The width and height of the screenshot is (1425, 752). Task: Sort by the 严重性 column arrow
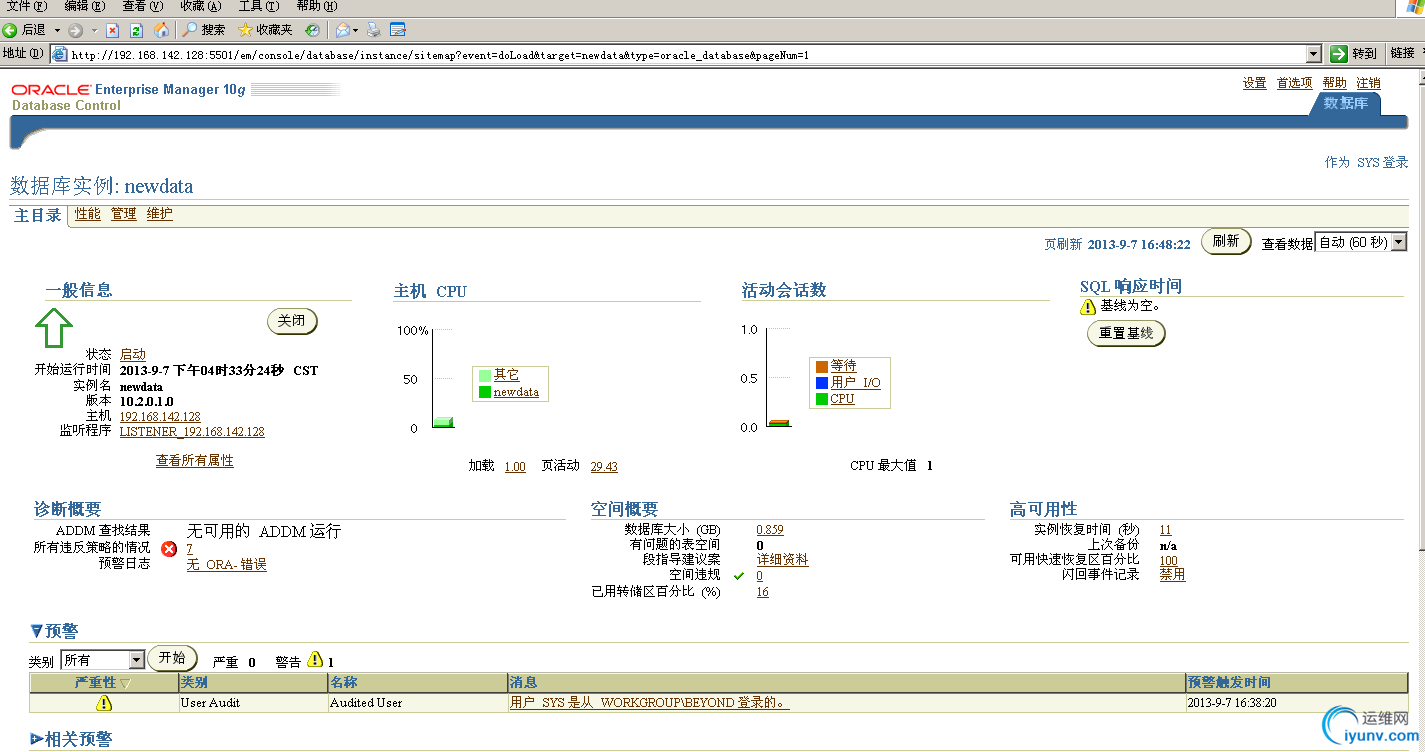click(x=125, y=683)
